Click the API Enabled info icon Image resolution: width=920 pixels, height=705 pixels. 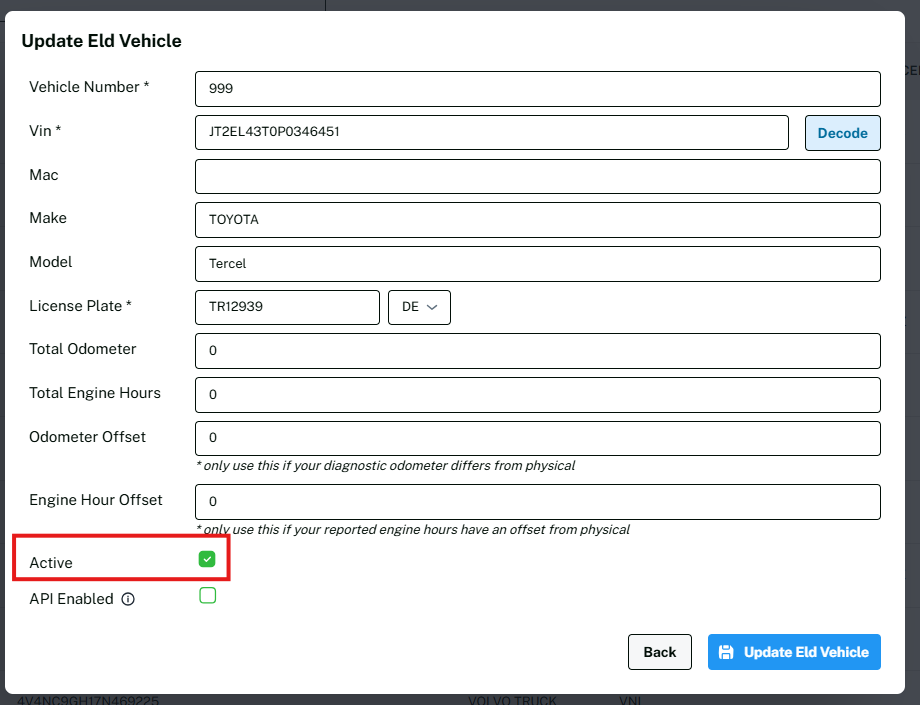[128, 600]
